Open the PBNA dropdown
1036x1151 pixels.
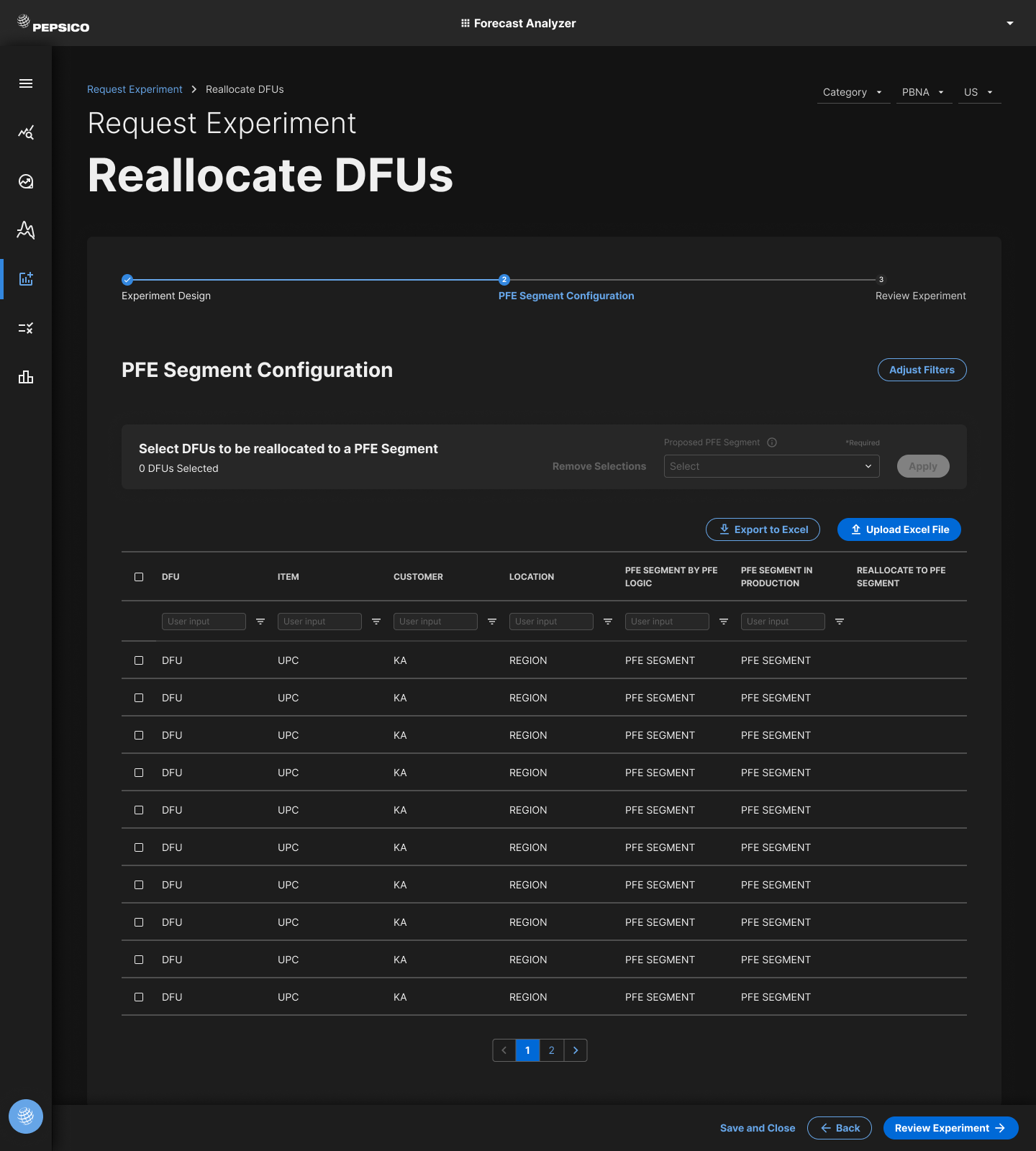click(x=923, y=92)
